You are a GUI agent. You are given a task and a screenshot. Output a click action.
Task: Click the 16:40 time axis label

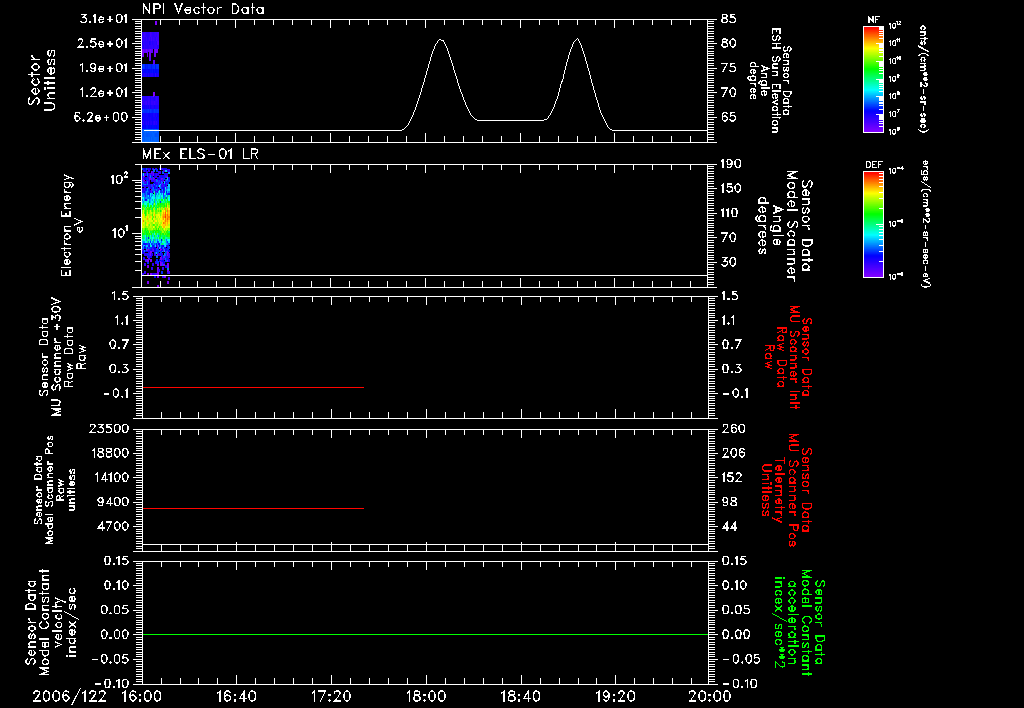point(236,696)
